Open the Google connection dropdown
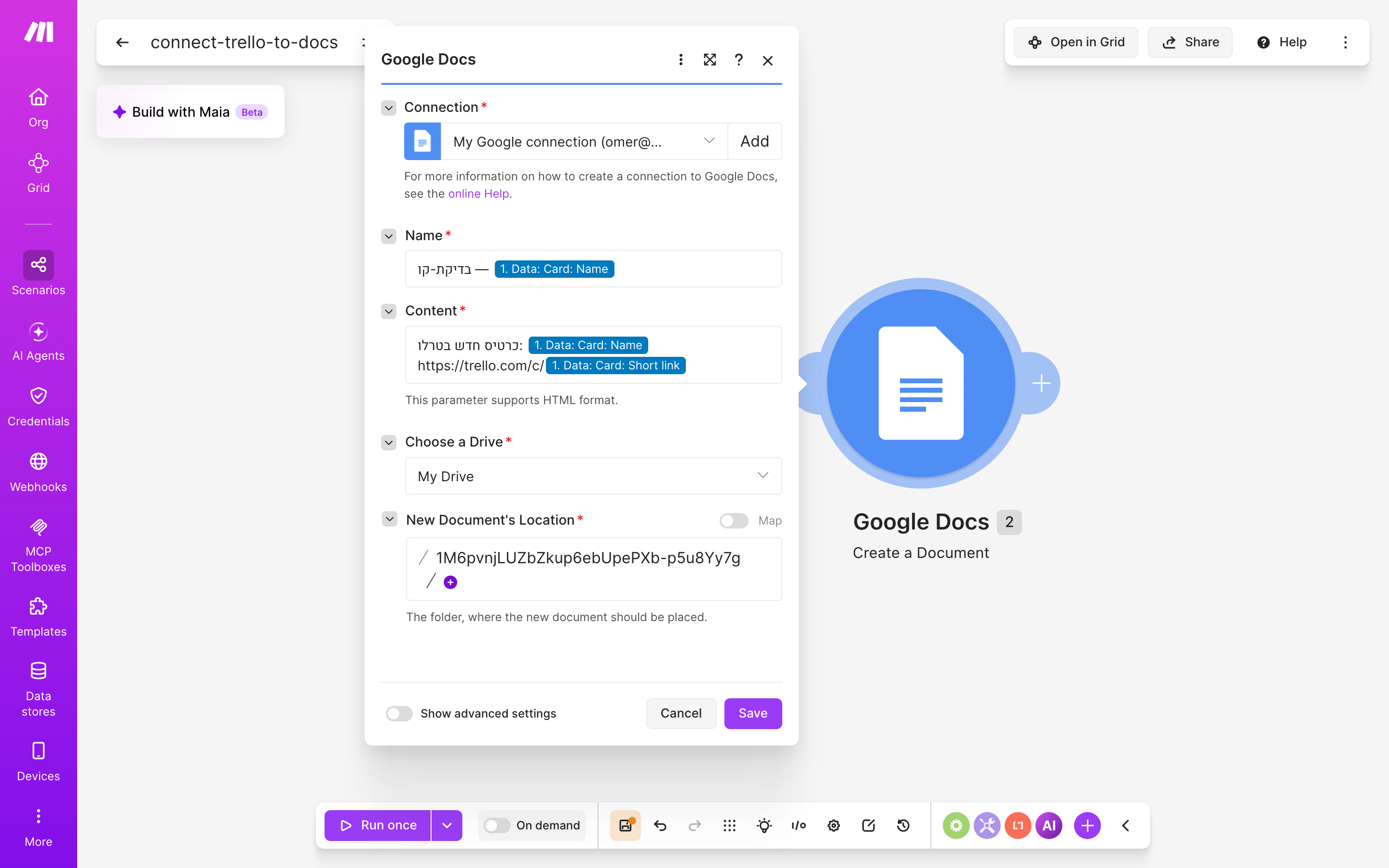1389x868 pixels. [585, 141]
